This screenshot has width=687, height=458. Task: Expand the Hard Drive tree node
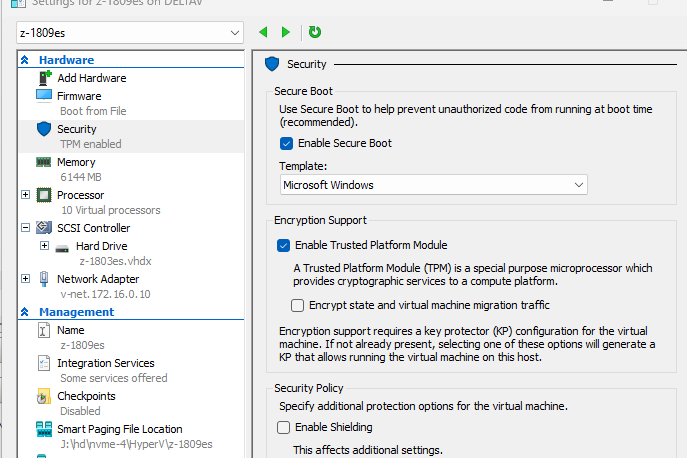[x=44, y=245]
